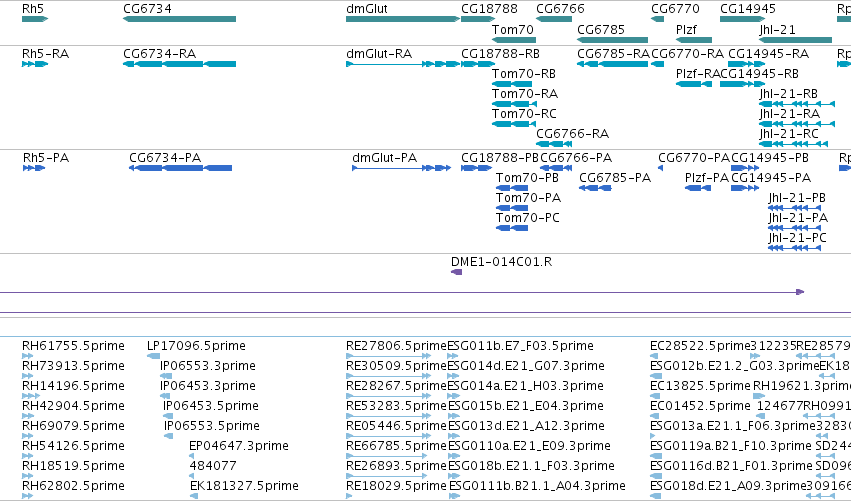
Task: Click the dmGlut gene feature
Action: (x=403, y=19)
